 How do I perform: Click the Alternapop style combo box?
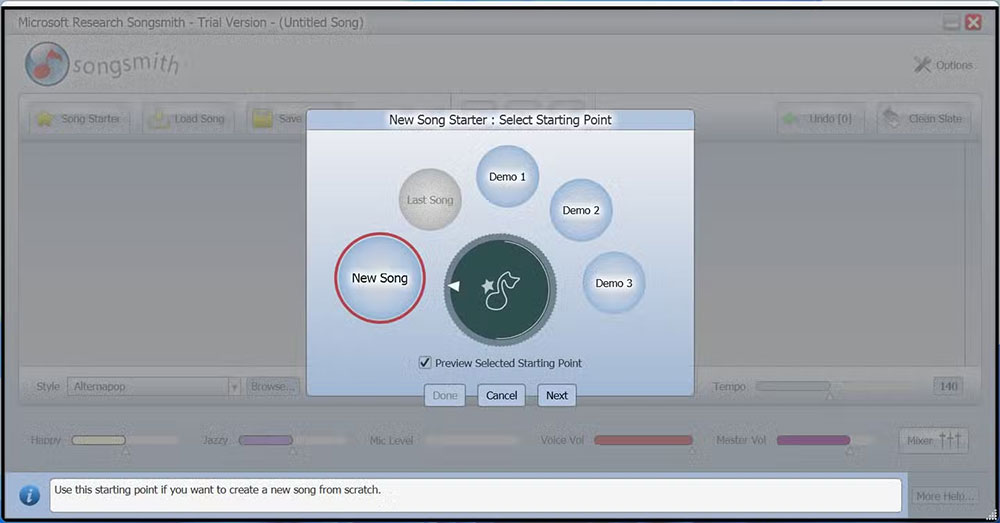[x=154, y=387]
